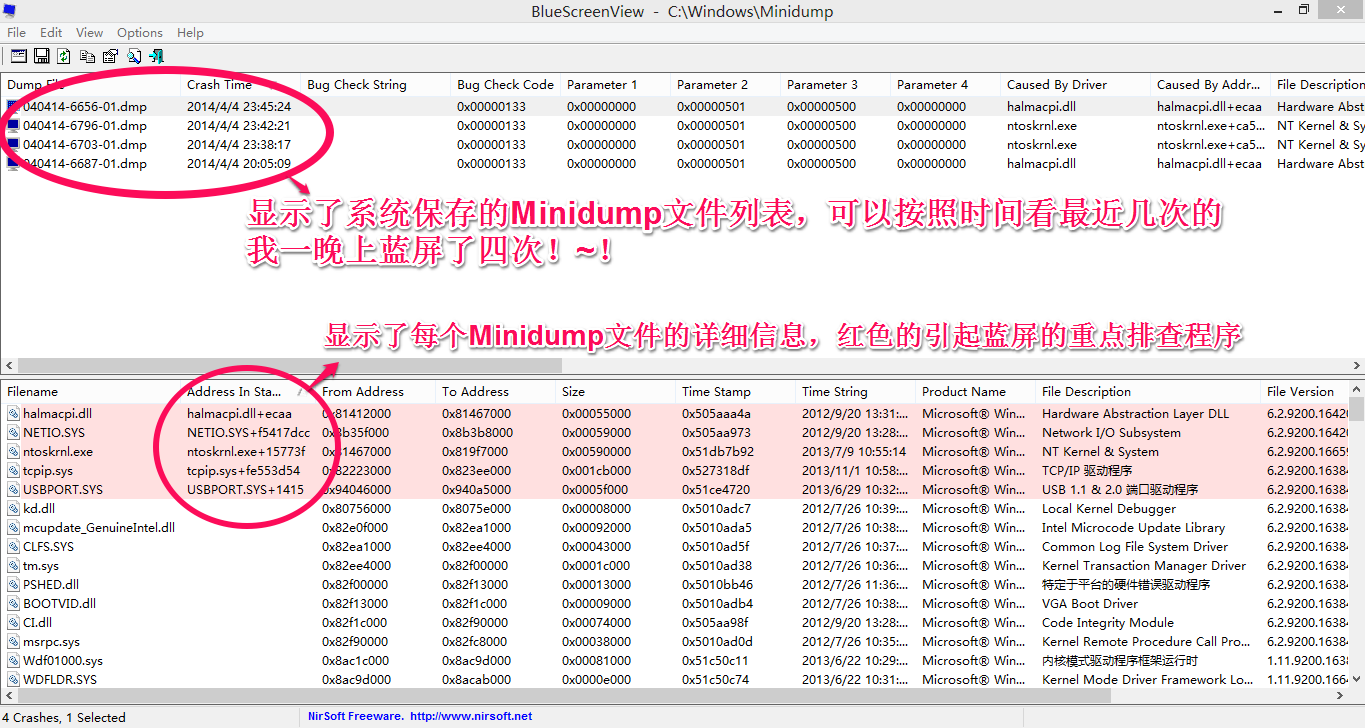Open the NirSoft website link
The height and width of the screenshot is (728, 1365).
[x=470, y=716]
